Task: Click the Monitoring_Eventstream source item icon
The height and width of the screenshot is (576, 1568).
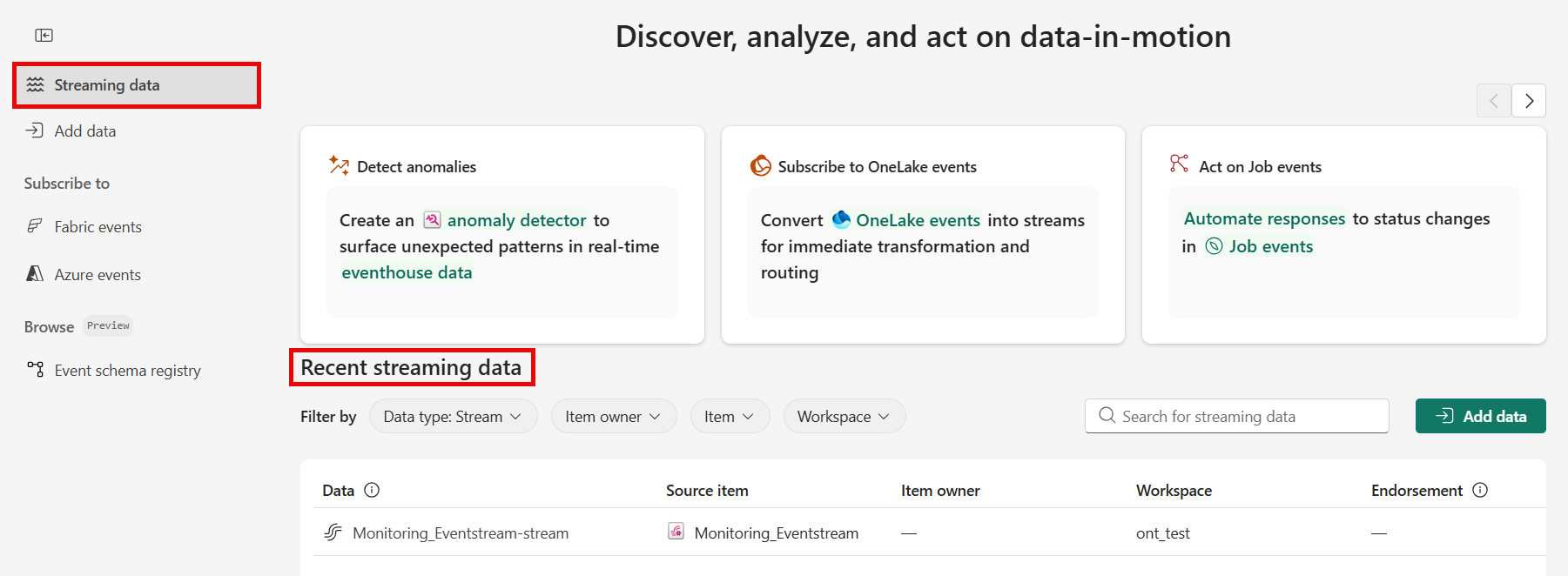Action: [676, 532]
